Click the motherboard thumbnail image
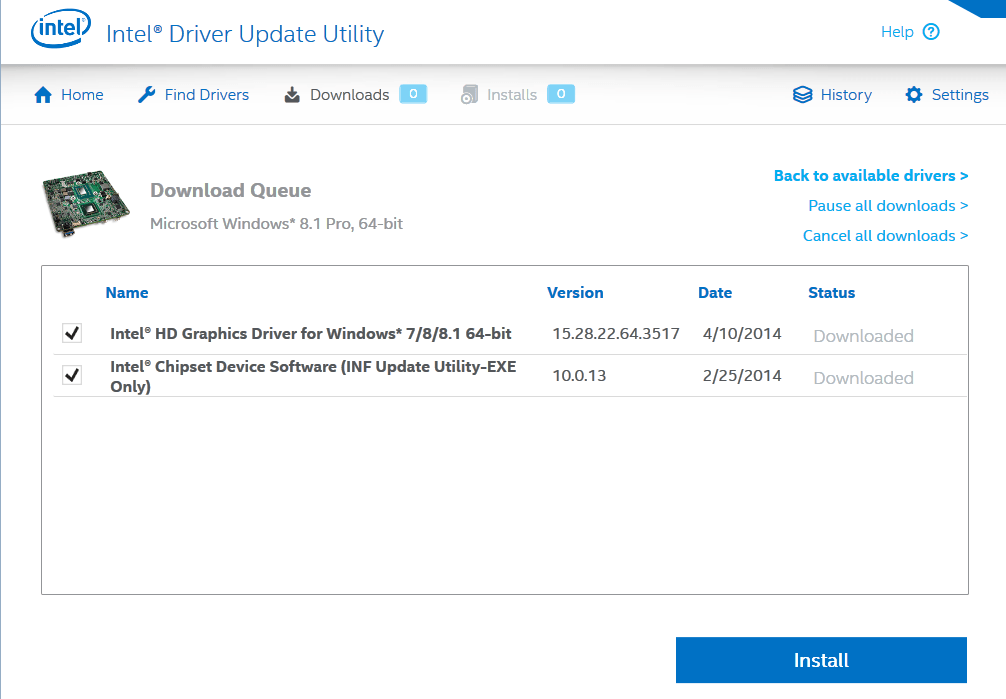 pos(87,205)
